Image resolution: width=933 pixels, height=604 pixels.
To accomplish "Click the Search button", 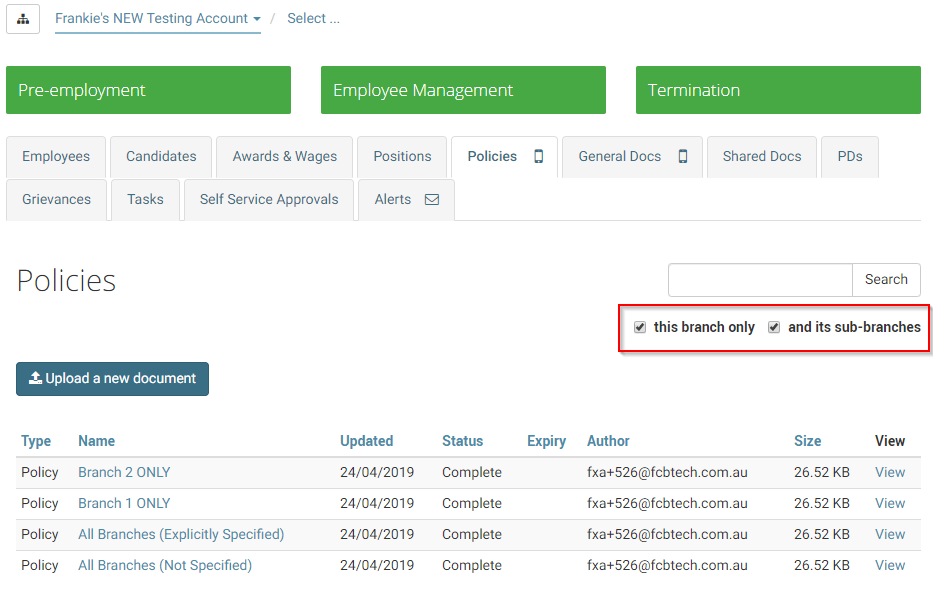I will 886,280.
